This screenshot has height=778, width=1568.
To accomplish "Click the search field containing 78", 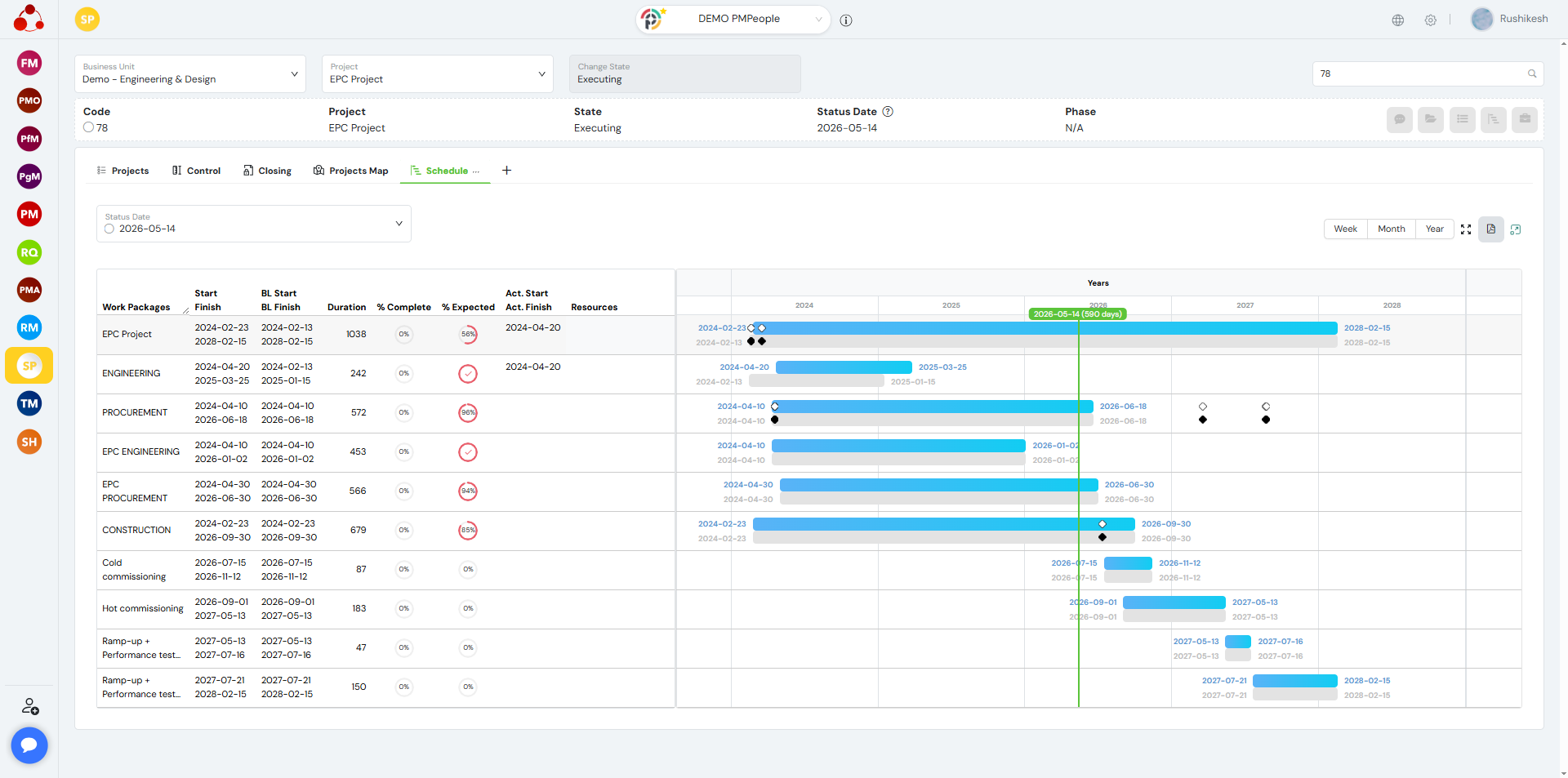I will (1421, 73).
